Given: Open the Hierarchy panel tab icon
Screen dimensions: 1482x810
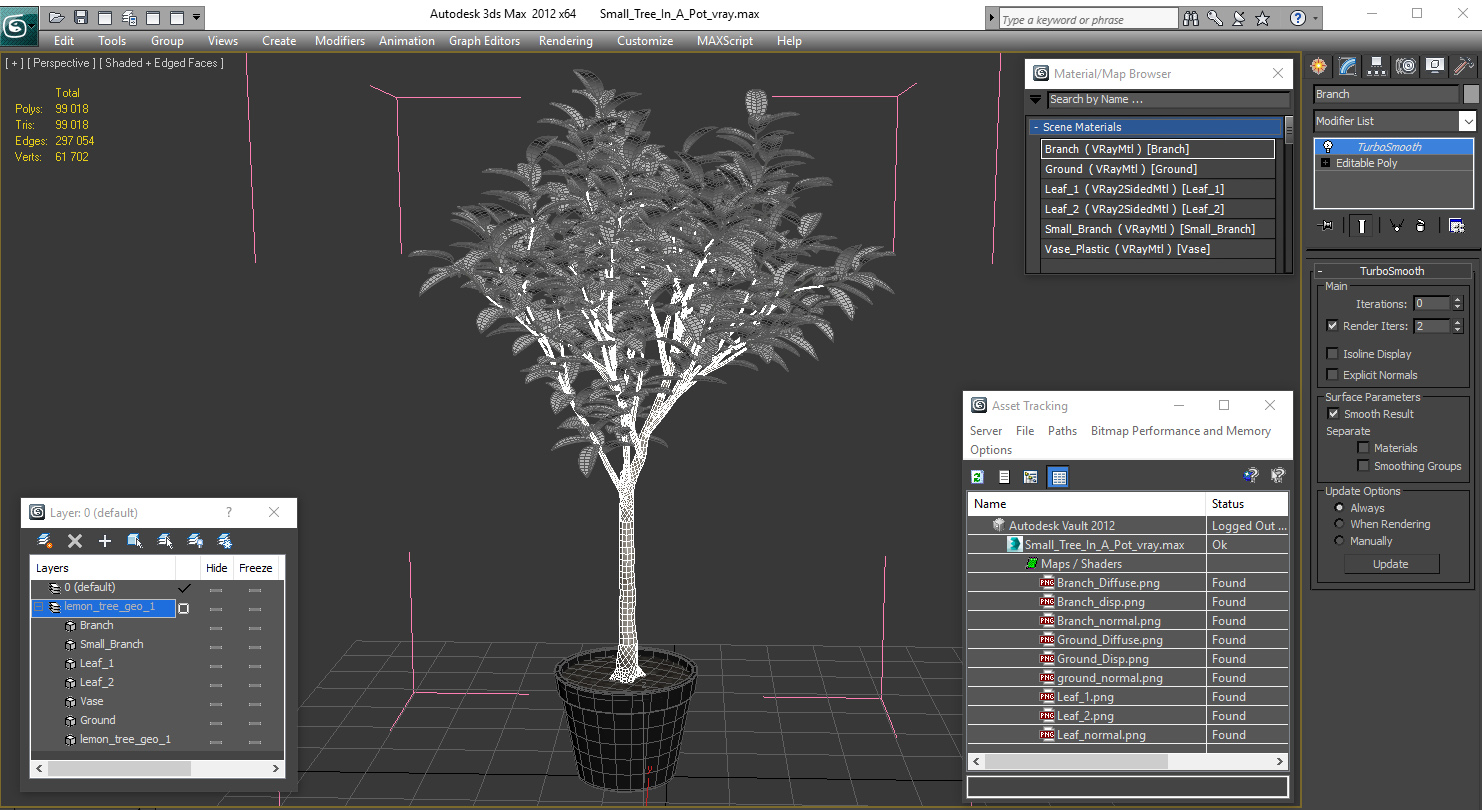Looking at the screenshot, I should click(1377, 66).
